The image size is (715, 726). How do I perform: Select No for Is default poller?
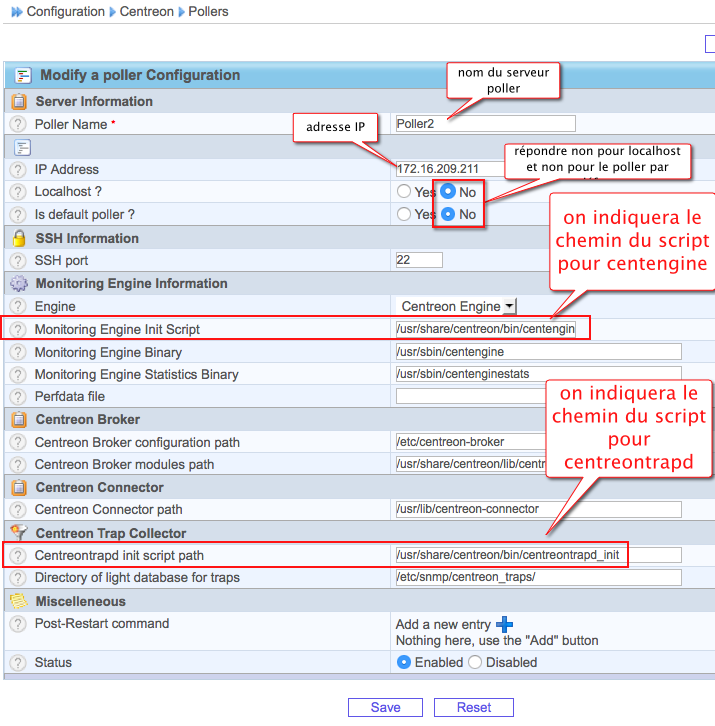(x=448, y=214)
